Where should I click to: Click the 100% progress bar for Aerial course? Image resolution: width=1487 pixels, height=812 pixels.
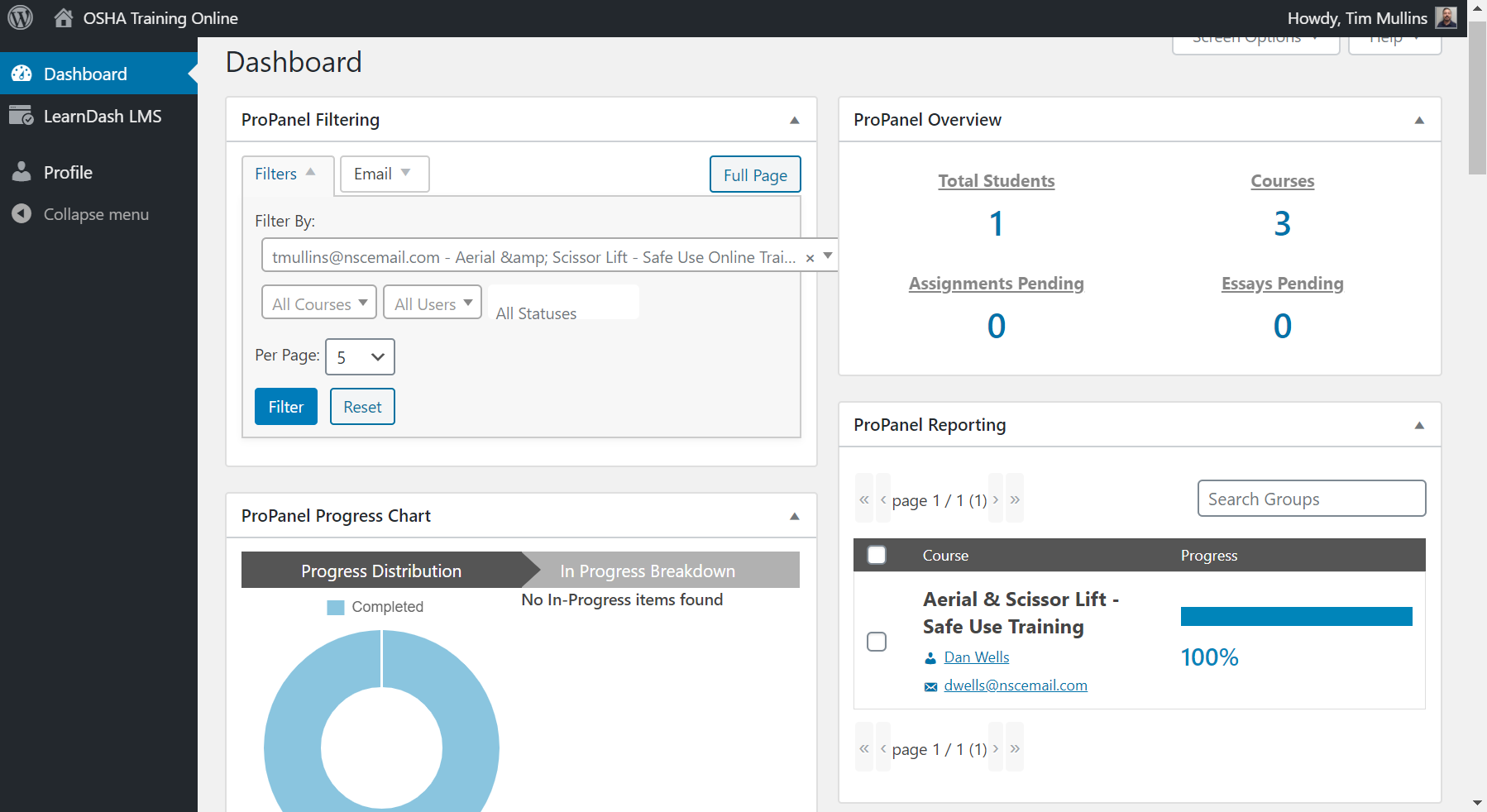pos(1297,616)
